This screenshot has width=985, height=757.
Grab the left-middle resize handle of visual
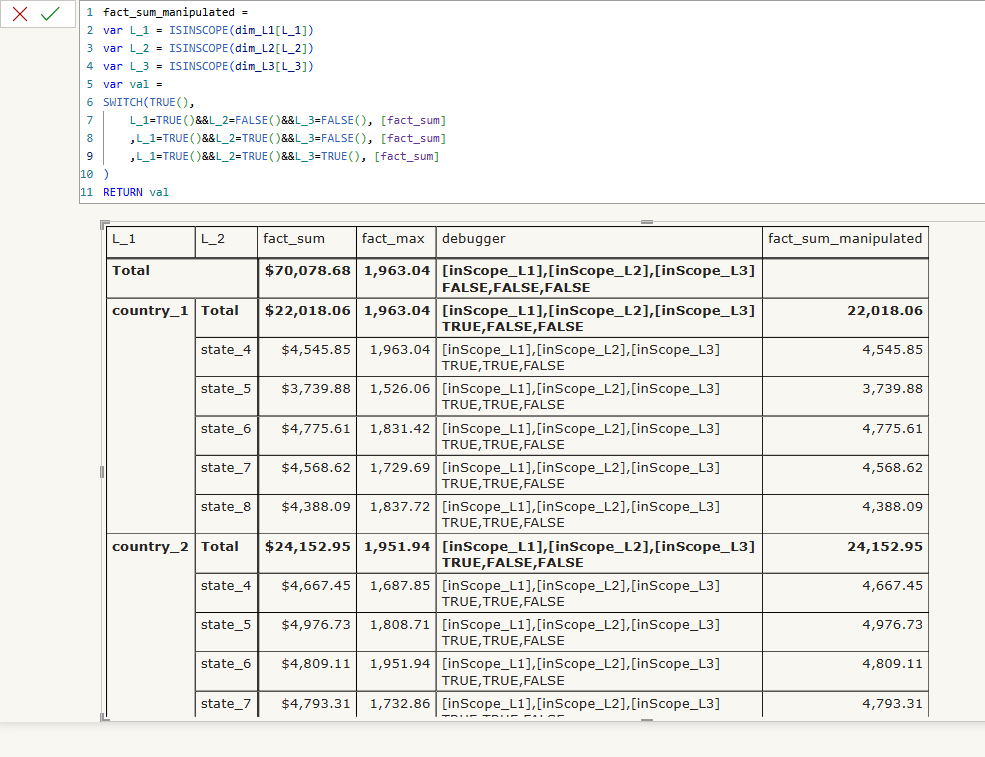[x=102, y=472]
